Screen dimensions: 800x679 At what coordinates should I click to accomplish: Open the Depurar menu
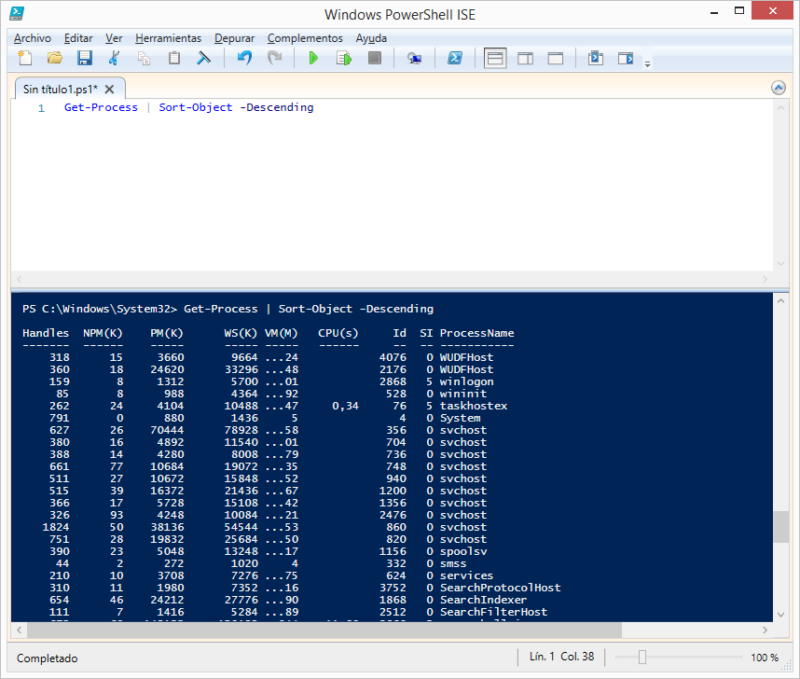(x=234, y=38)
